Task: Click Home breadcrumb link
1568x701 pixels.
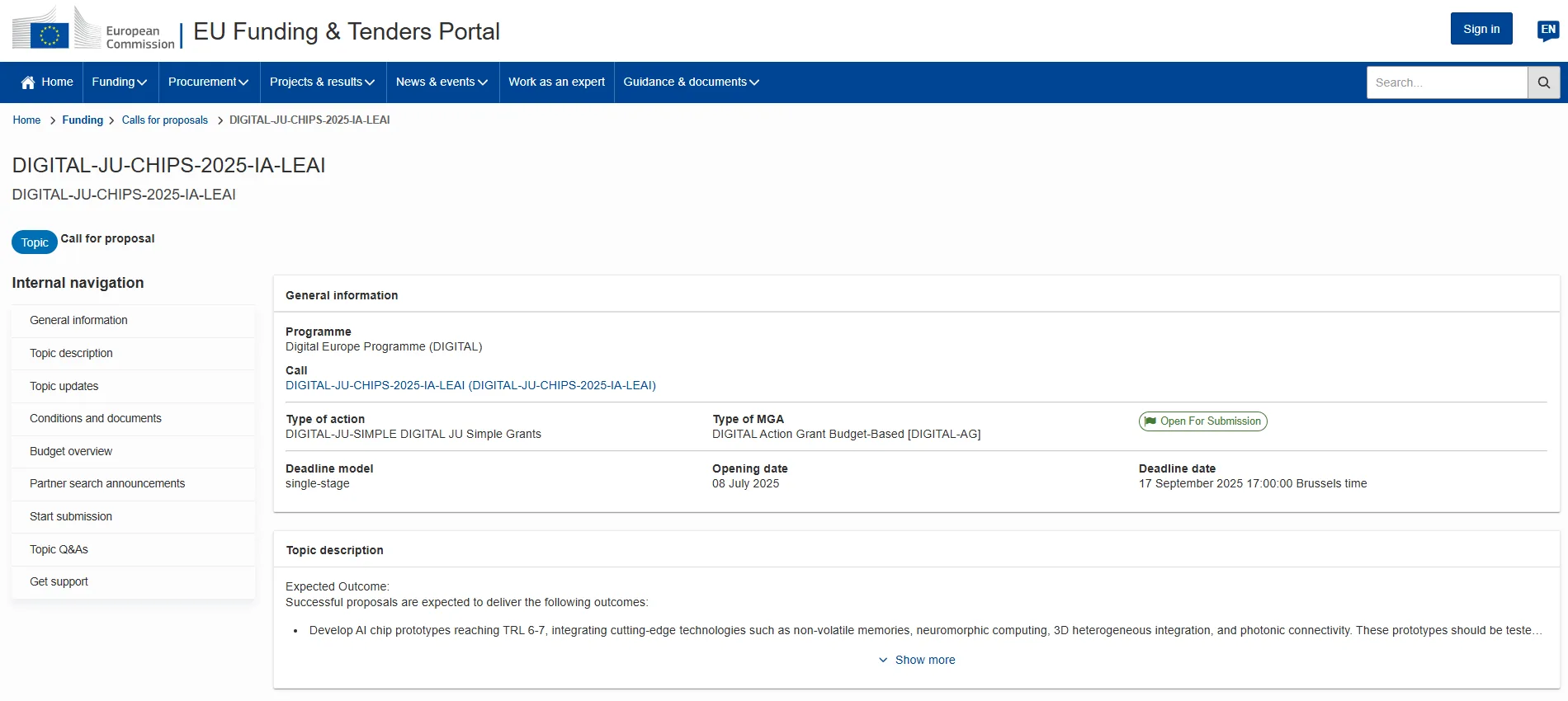Action: (26, 120)
